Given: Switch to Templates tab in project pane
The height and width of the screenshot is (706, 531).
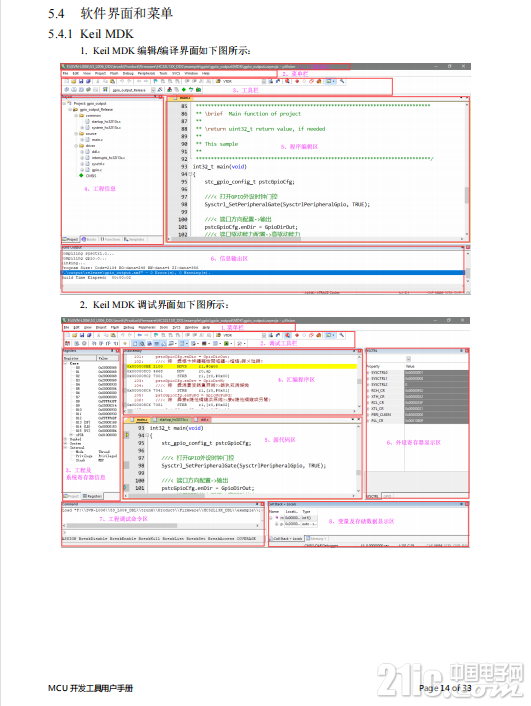Looking at the screenshot, I should pos(135,240).
